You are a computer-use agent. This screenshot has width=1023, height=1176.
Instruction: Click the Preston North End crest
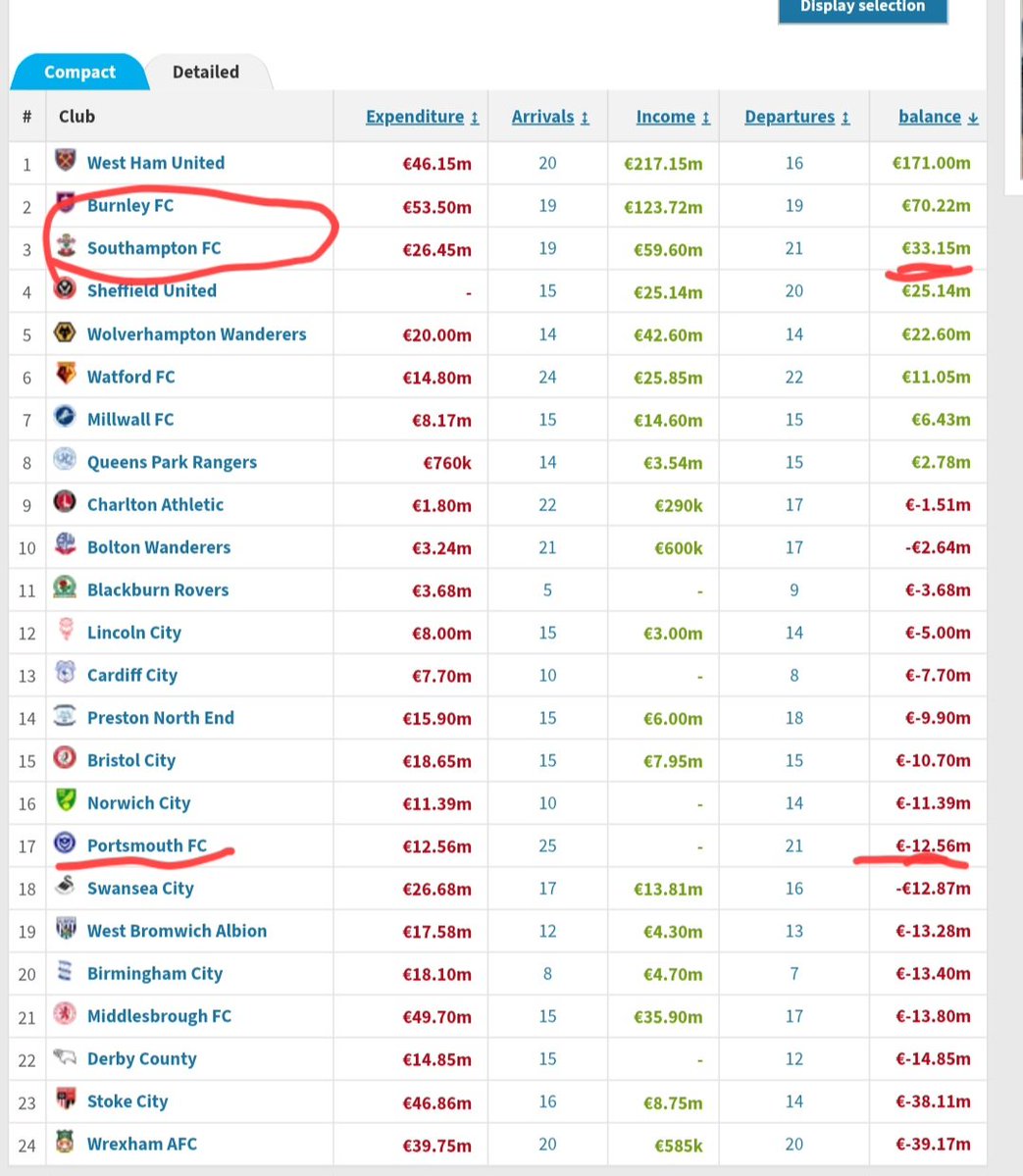(x=66, y=715)
